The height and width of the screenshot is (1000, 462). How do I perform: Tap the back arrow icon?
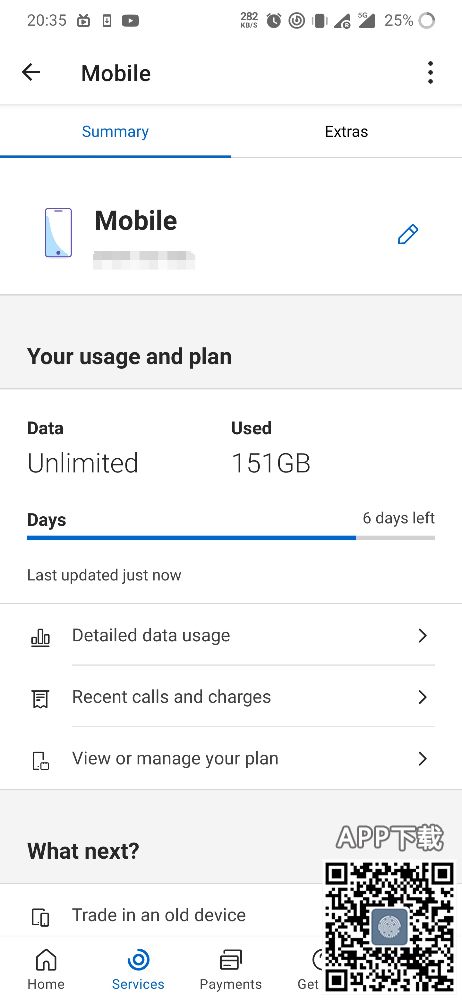[31, 73]
